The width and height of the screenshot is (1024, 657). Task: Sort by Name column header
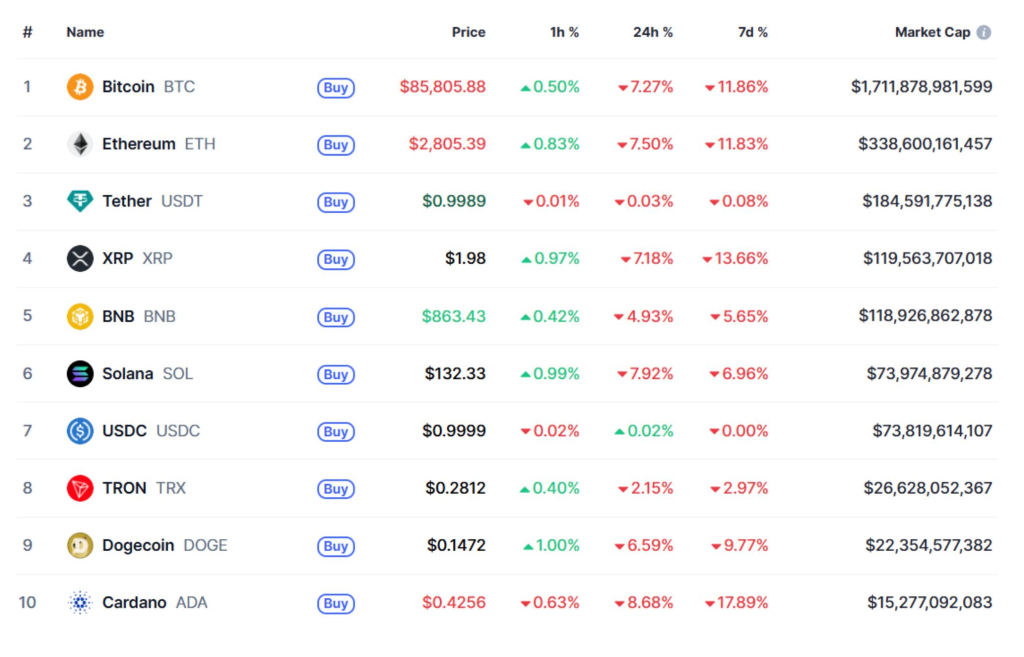click(x=85, y=32)
